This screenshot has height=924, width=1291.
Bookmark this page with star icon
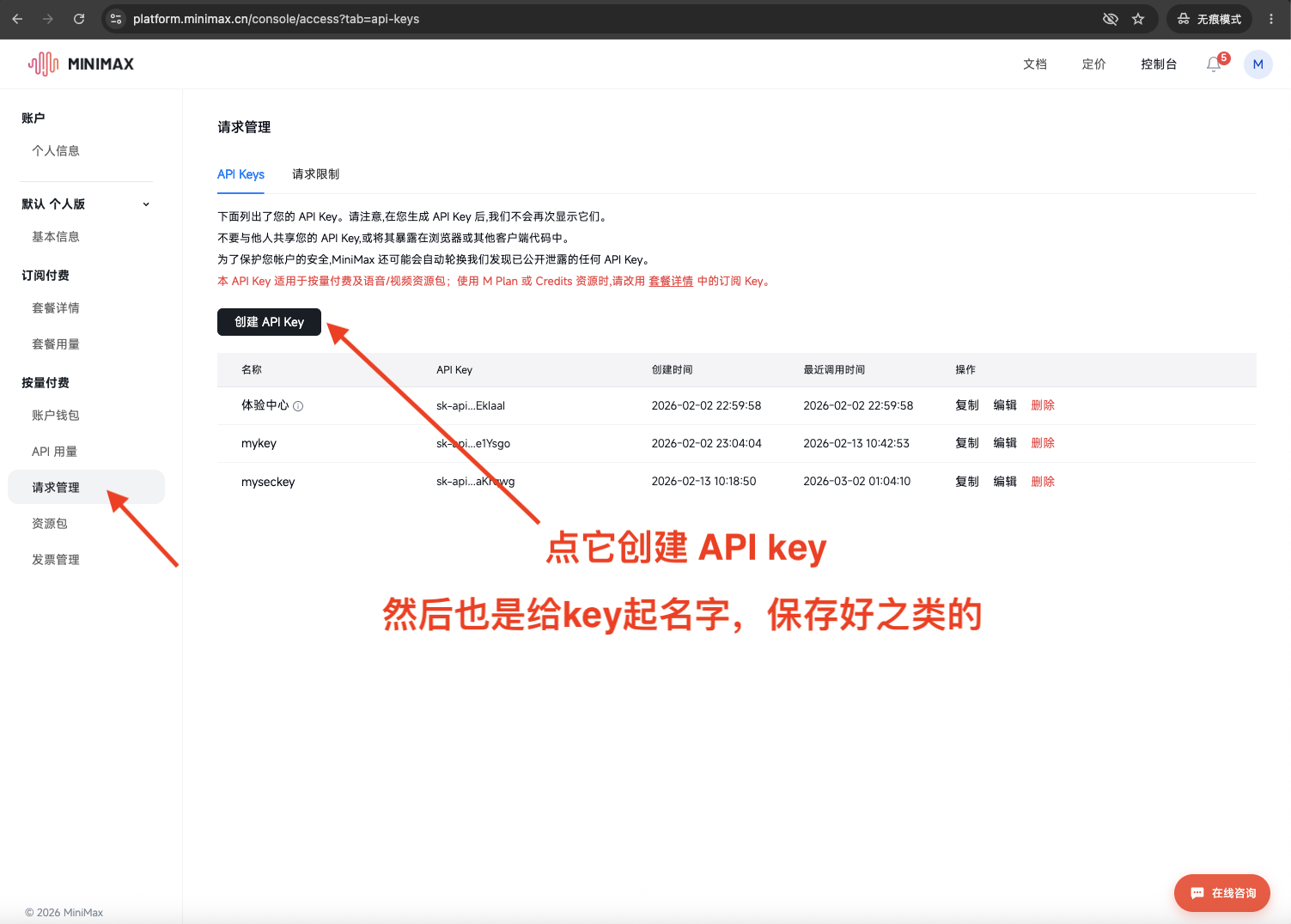[1138, 19]
